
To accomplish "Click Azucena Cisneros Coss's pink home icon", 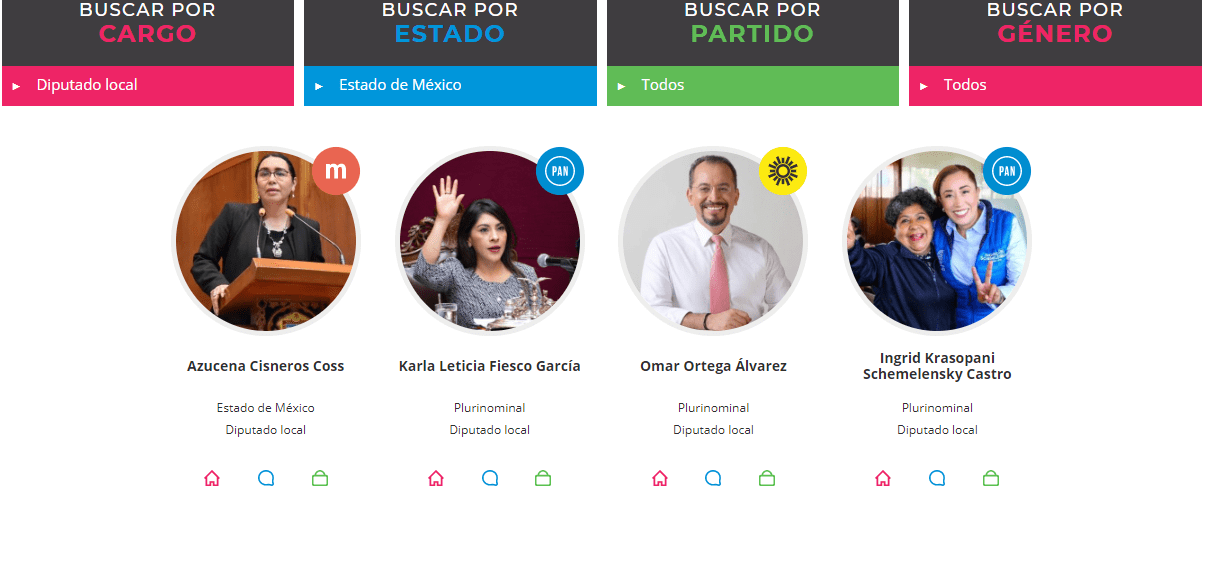I will click(212, 479).
